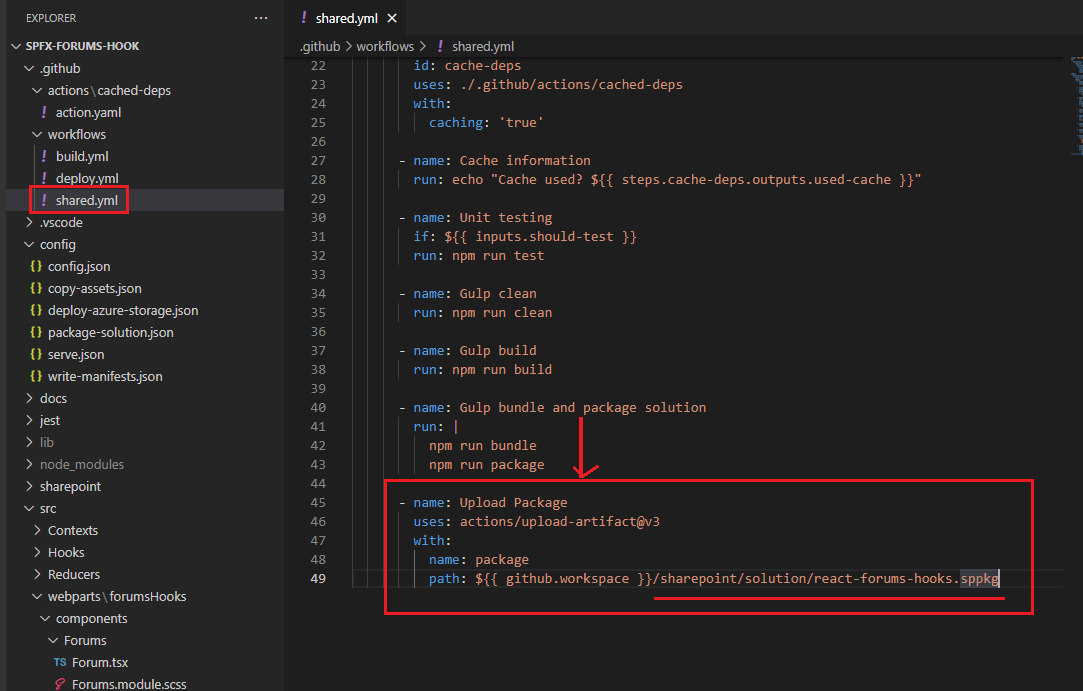Open action.yaml in cached-deps folder
The image size is (1083, 691).
tap(88, 112)
